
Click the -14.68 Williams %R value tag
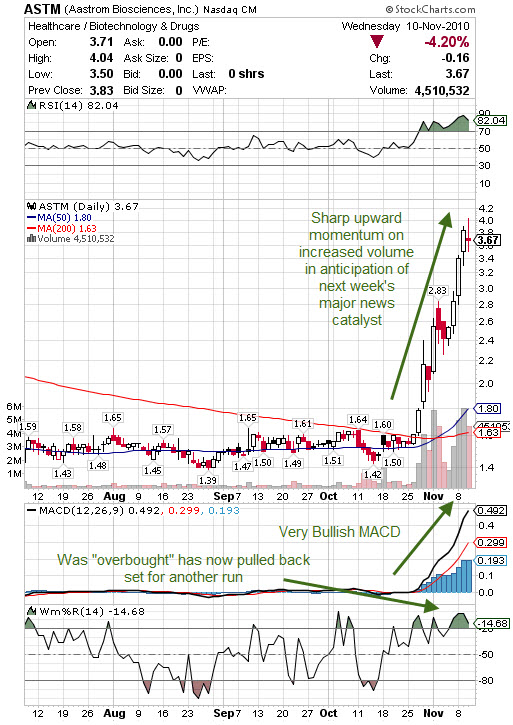pos(492,623)
